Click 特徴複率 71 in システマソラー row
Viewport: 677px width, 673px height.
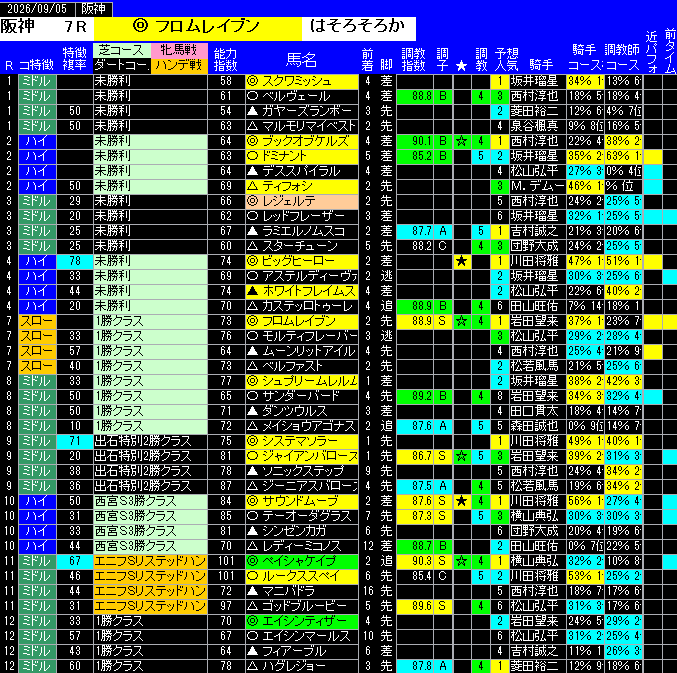(x=75, y=441)
